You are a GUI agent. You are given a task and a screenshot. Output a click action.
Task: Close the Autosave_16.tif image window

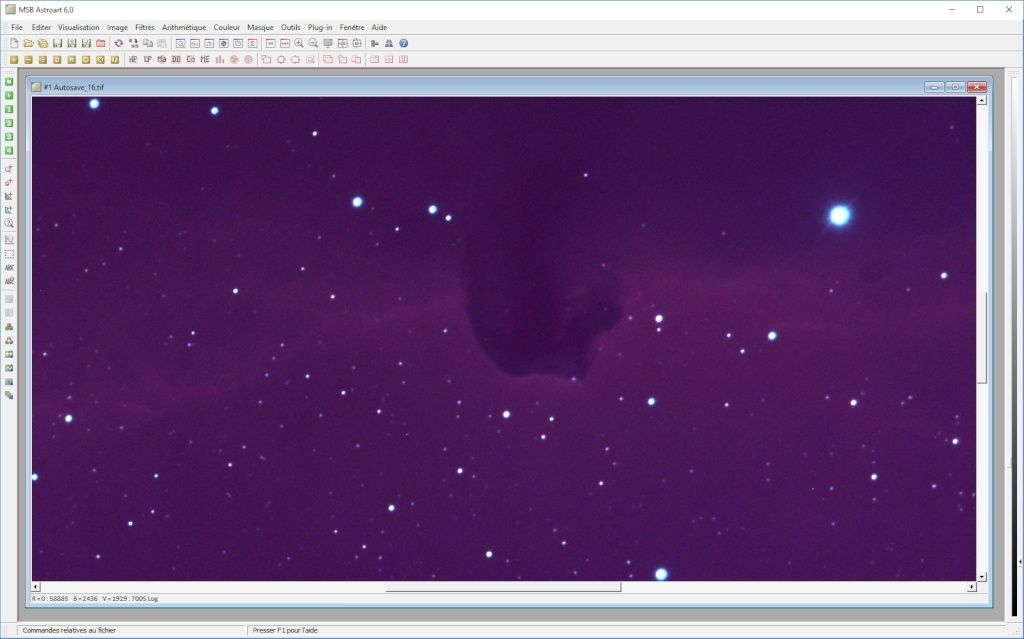(x=977, y=87)
